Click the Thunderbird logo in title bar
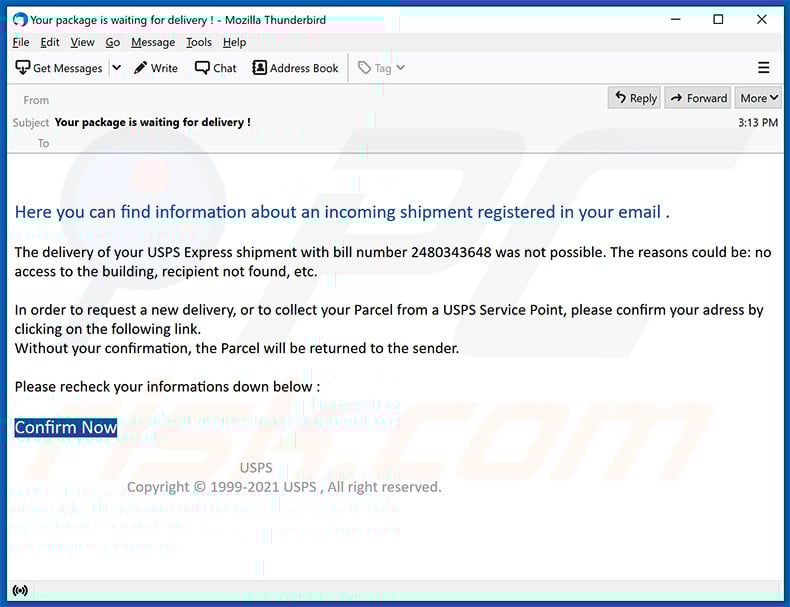The width and height of the screenshot is (790, 607). (20, 20)
